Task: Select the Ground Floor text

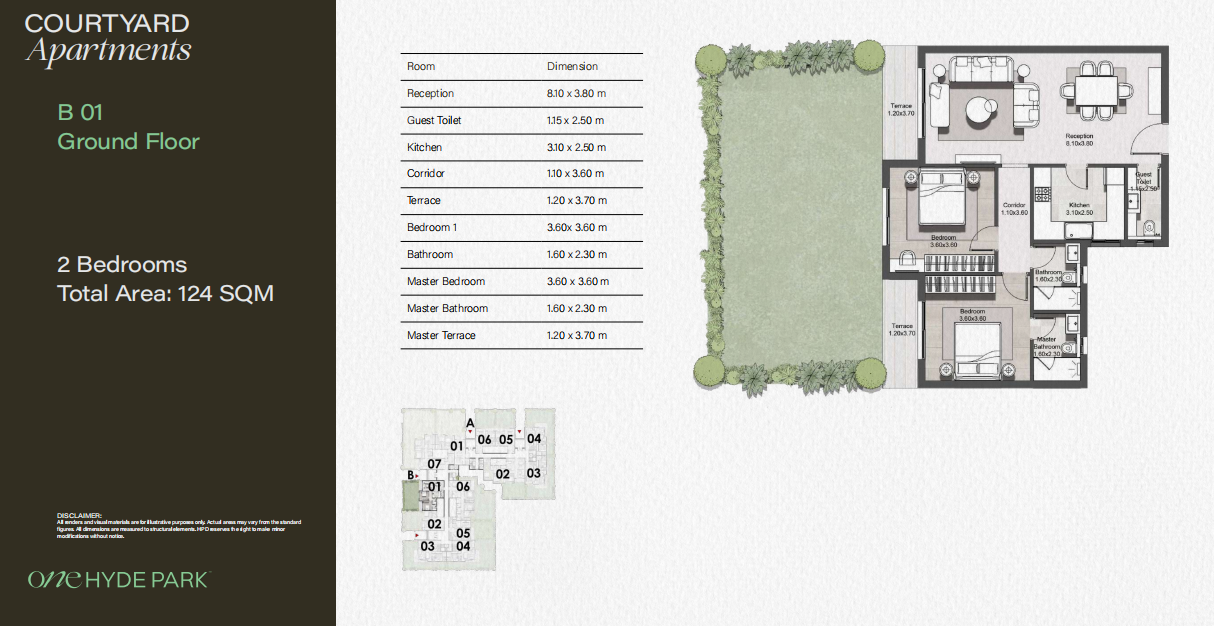Action: [x=128, y=141]
